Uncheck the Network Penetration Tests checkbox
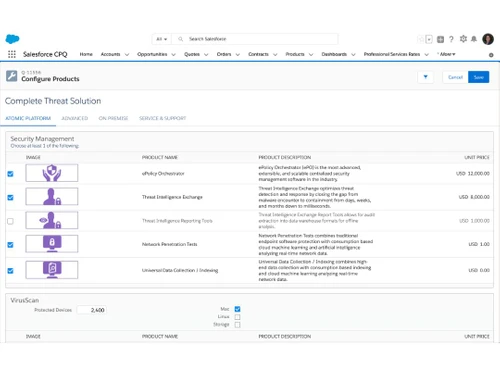 tap(10, 245)
